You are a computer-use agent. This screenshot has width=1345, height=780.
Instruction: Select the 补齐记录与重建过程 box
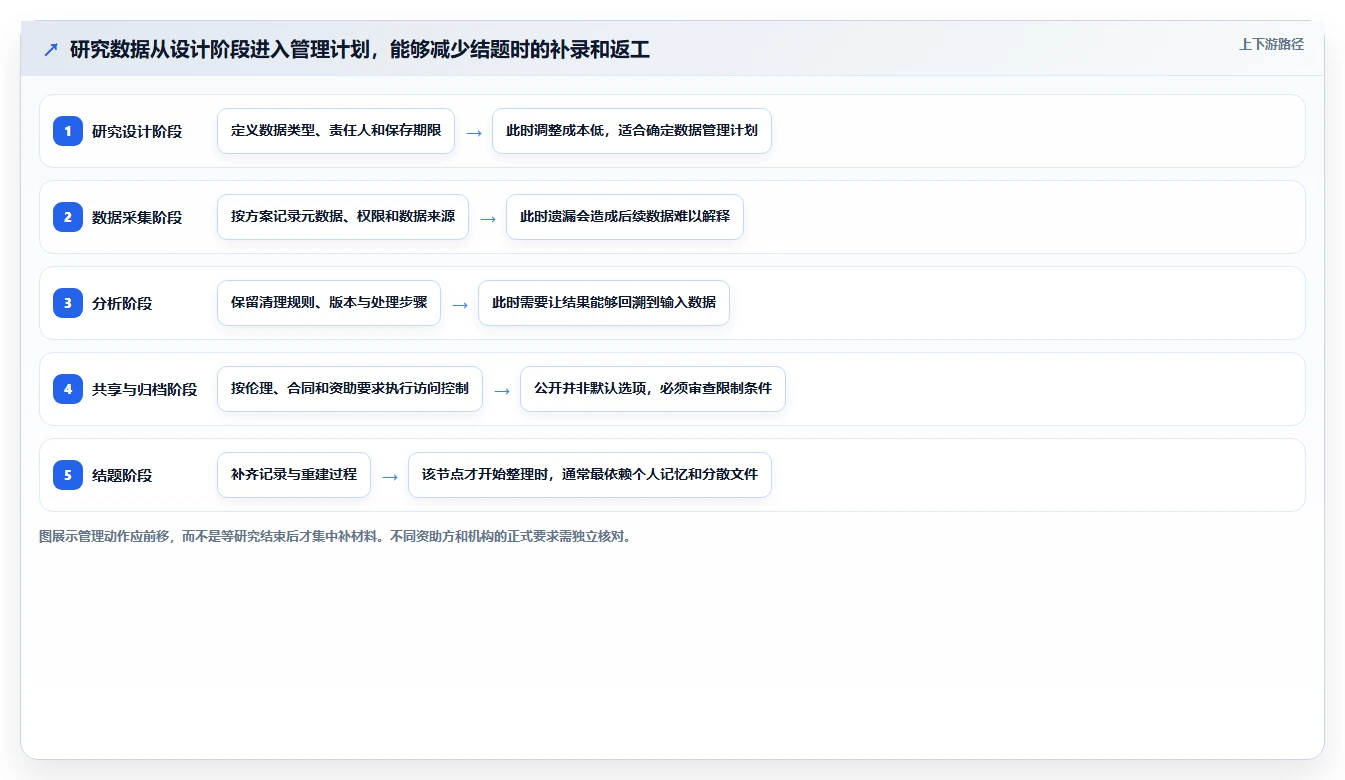tap(294, 474)
